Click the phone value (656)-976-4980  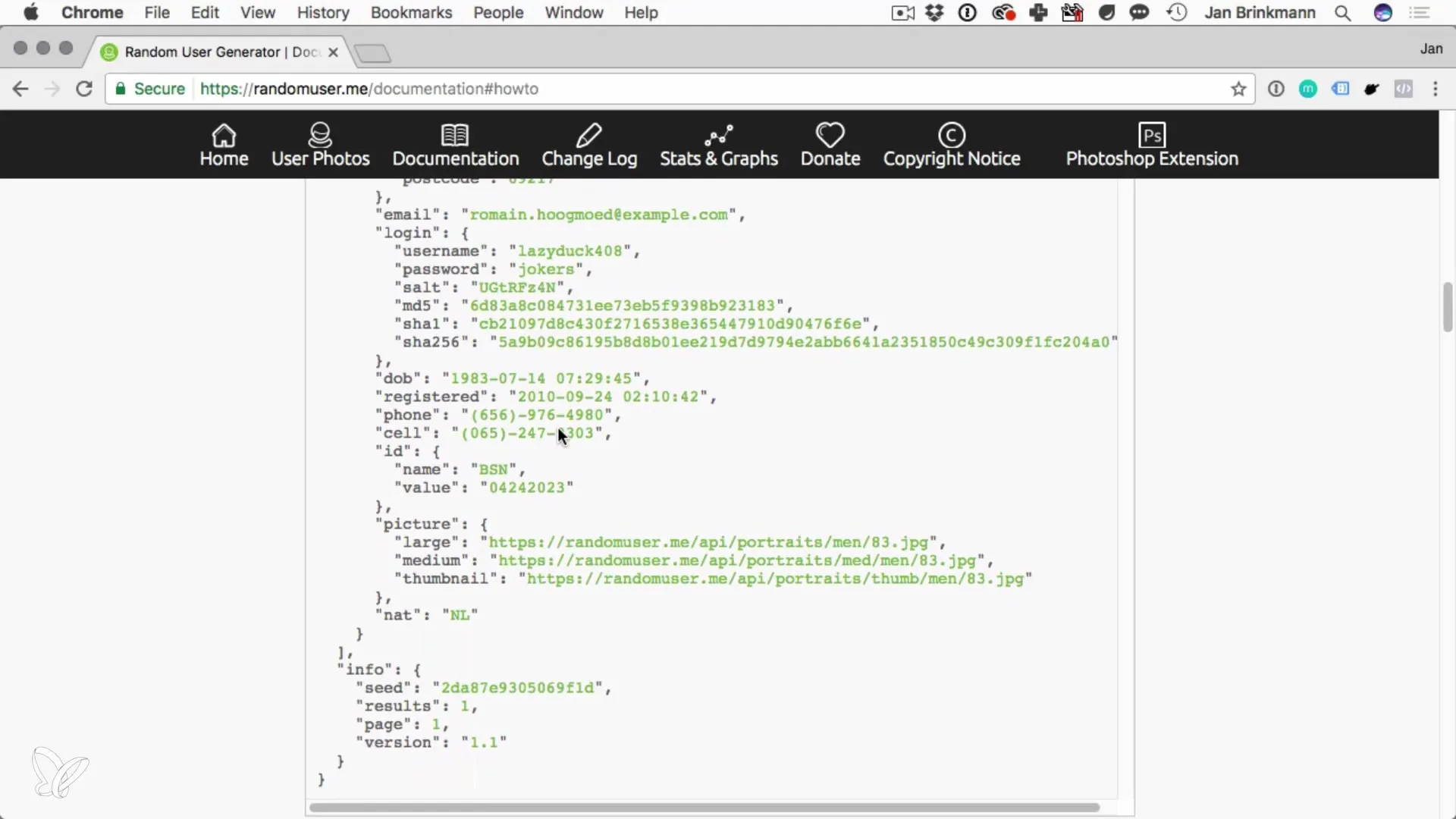537,415
